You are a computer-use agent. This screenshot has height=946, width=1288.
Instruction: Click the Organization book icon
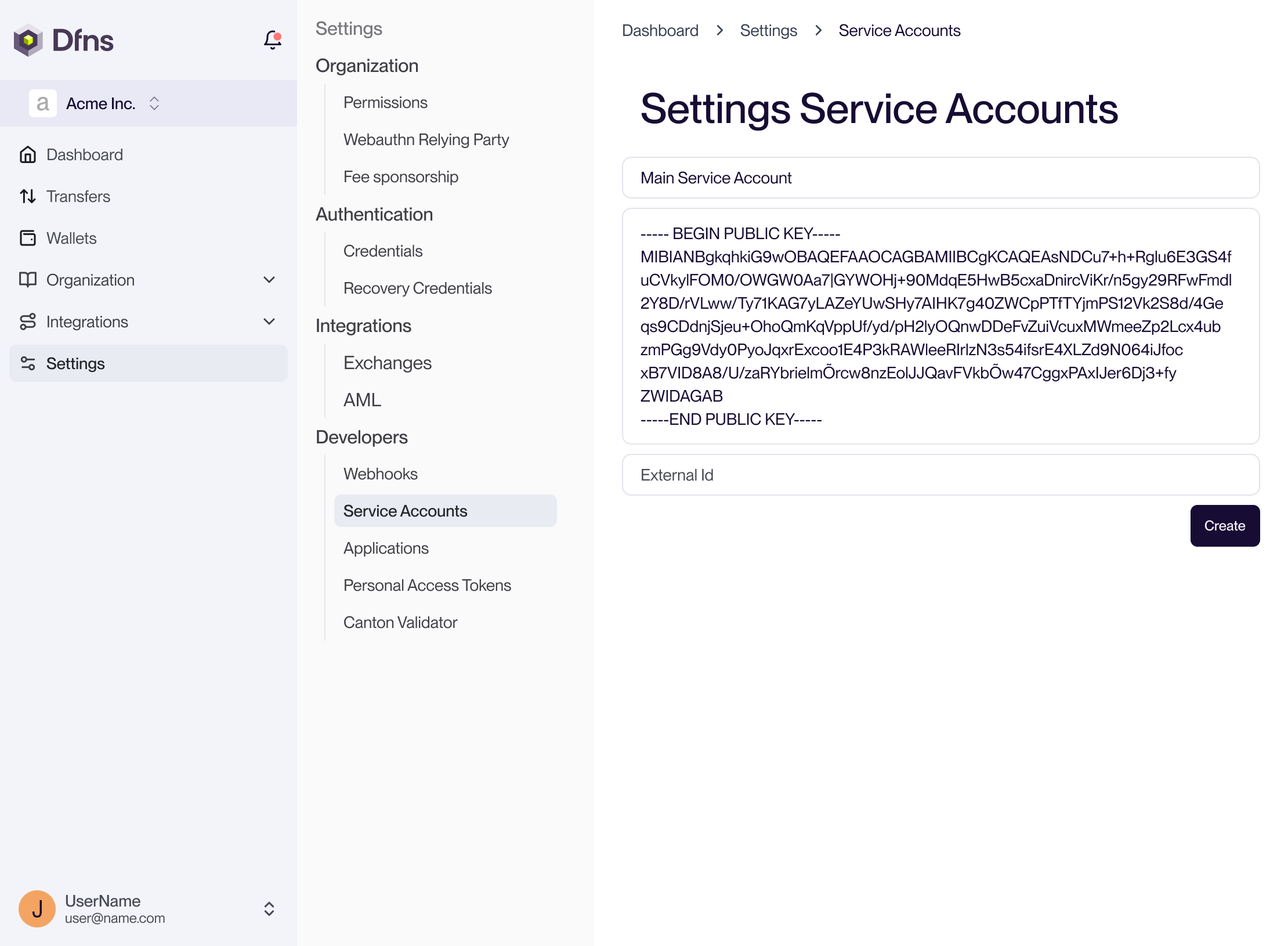pyautogui.click(x=27, y=280)
